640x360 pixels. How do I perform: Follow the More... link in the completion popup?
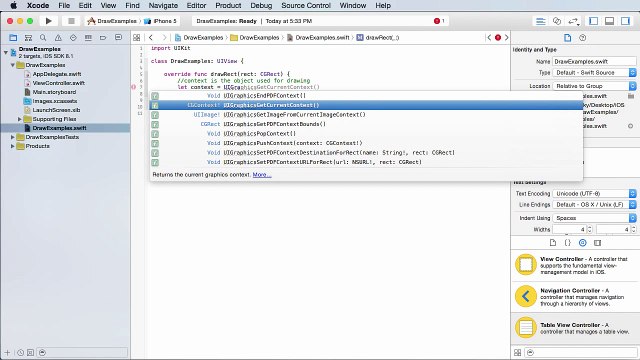coord(262,175)
